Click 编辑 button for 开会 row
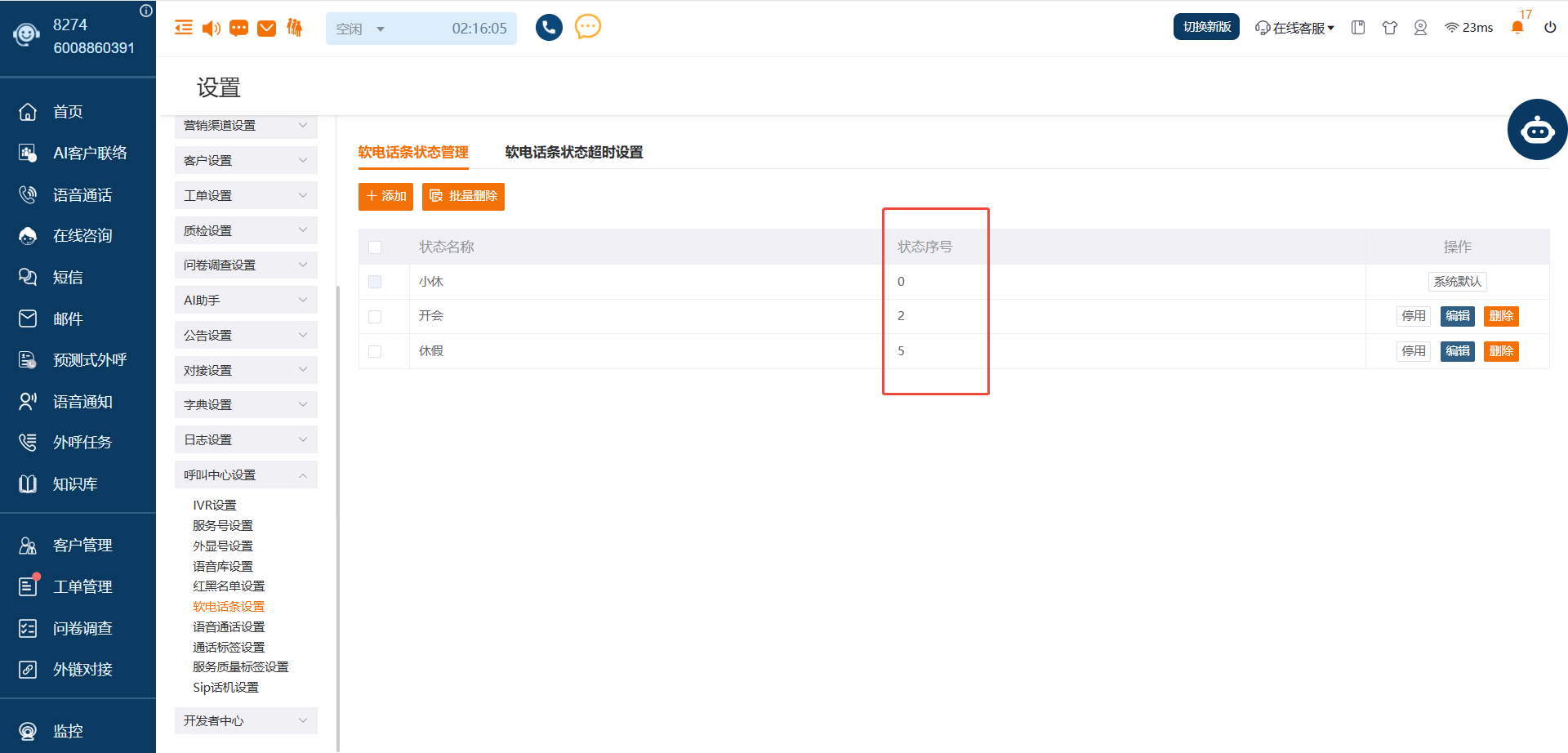Viewport: 1568px width, 753px height. point(1457,316)
